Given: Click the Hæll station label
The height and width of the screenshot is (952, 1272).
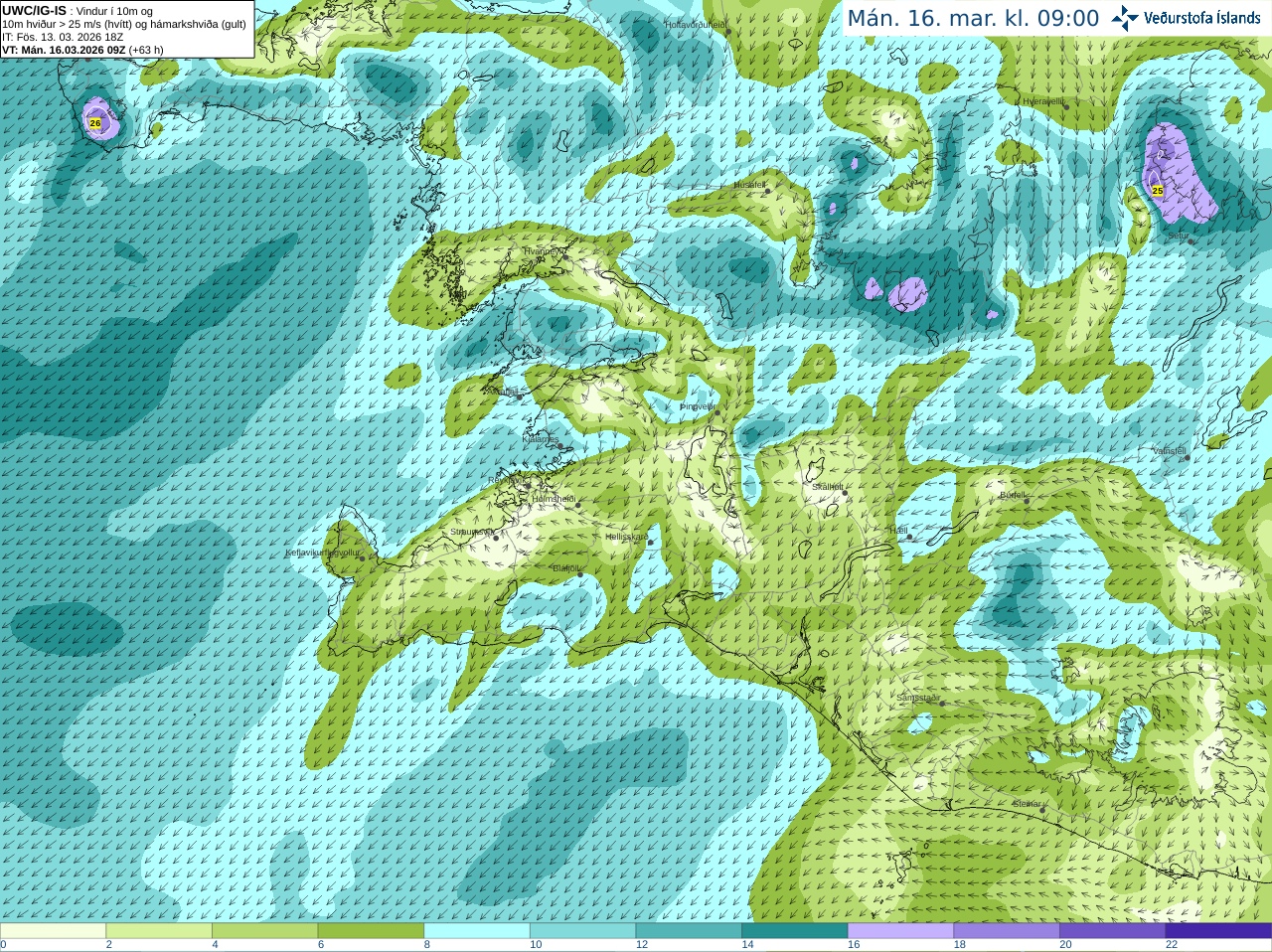Looking at the screenshot, I should pos(898,531).
